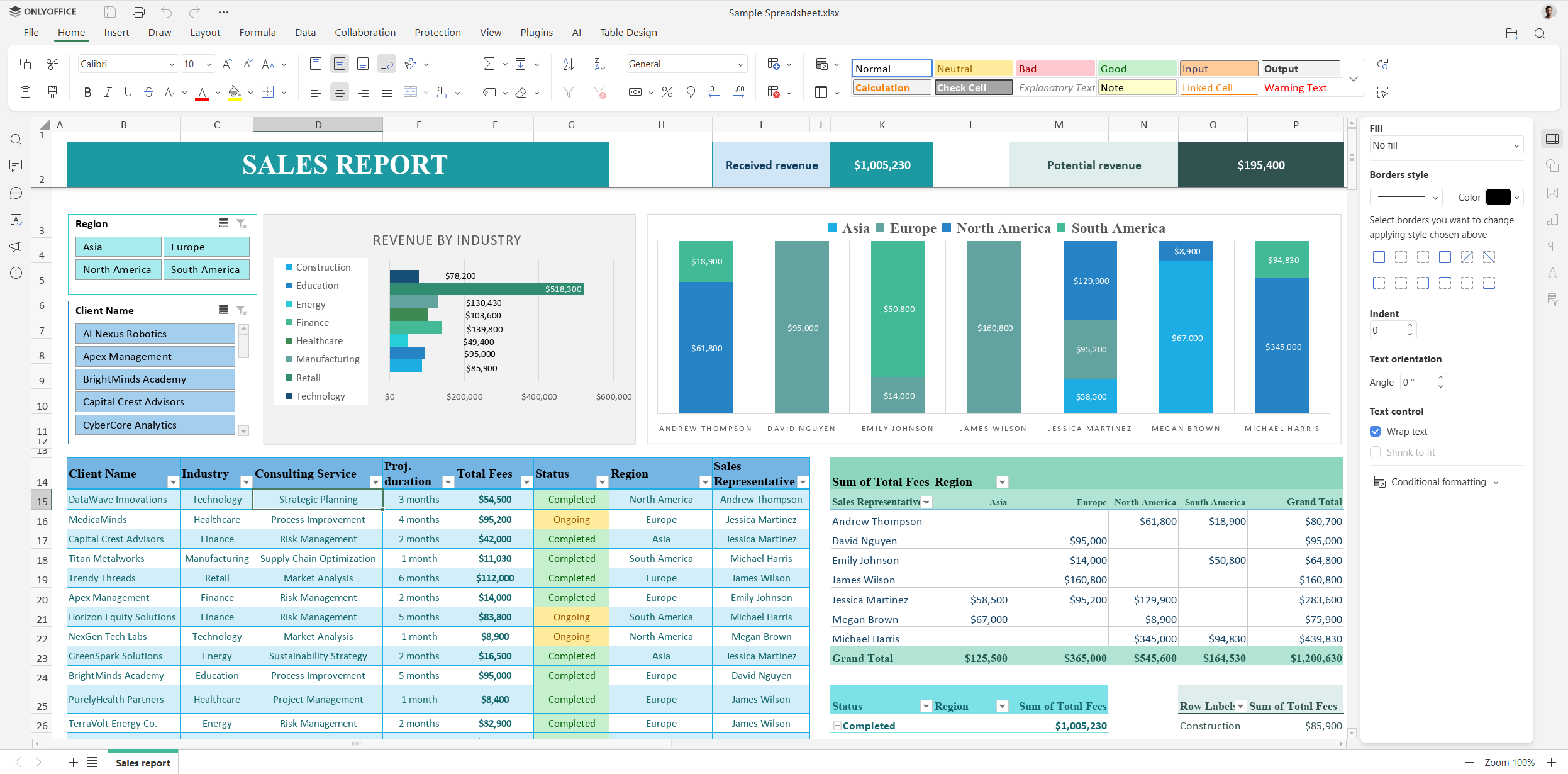Expand Conditional formatting options
Viewport: 1568px width, 774px height.
click(1440, 481)
